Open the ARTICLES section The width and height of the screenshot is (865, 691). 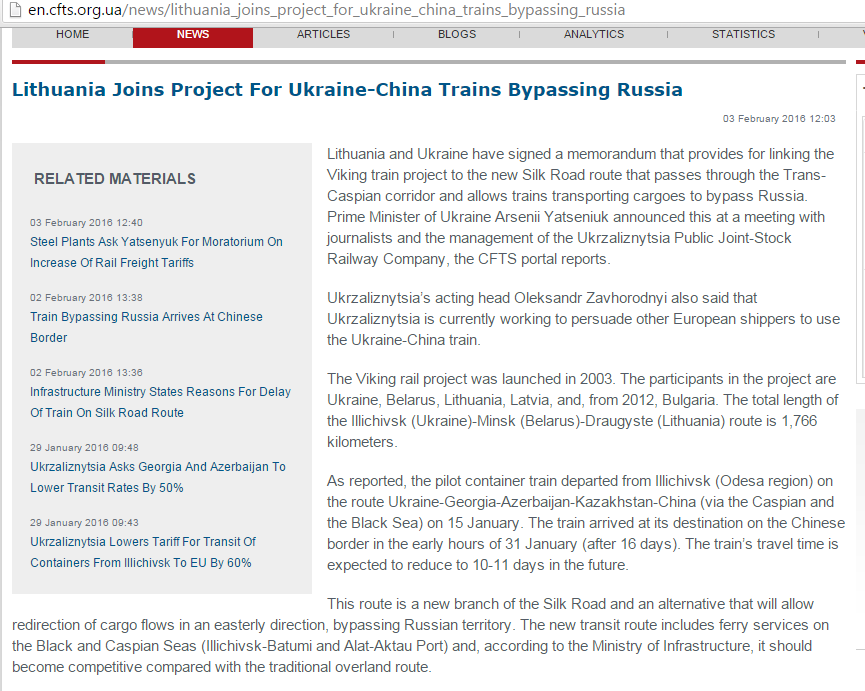click(323, 34)
